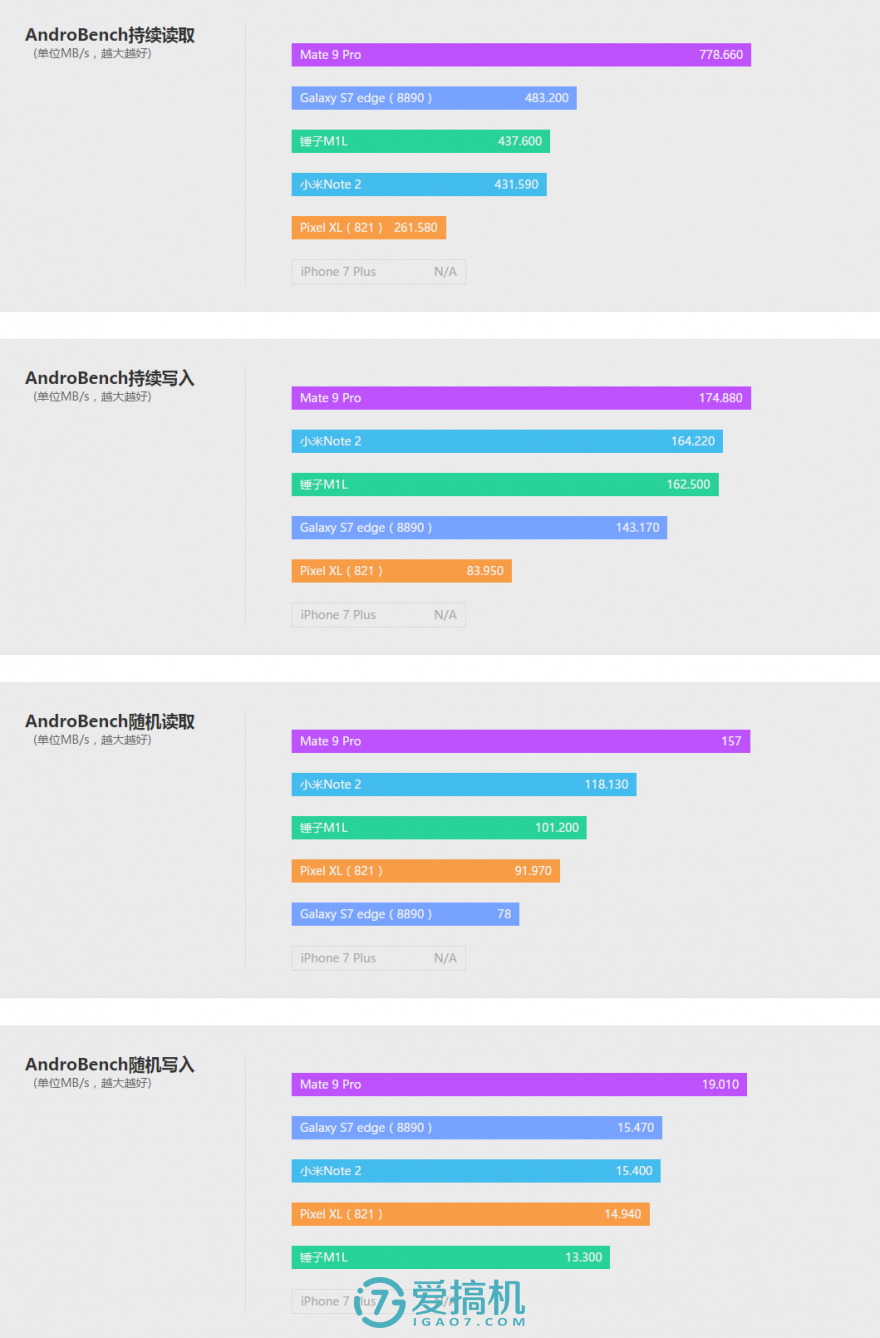Click the IGAO7.COM watermark text

pyautogui.click(x=468, y=1322)
